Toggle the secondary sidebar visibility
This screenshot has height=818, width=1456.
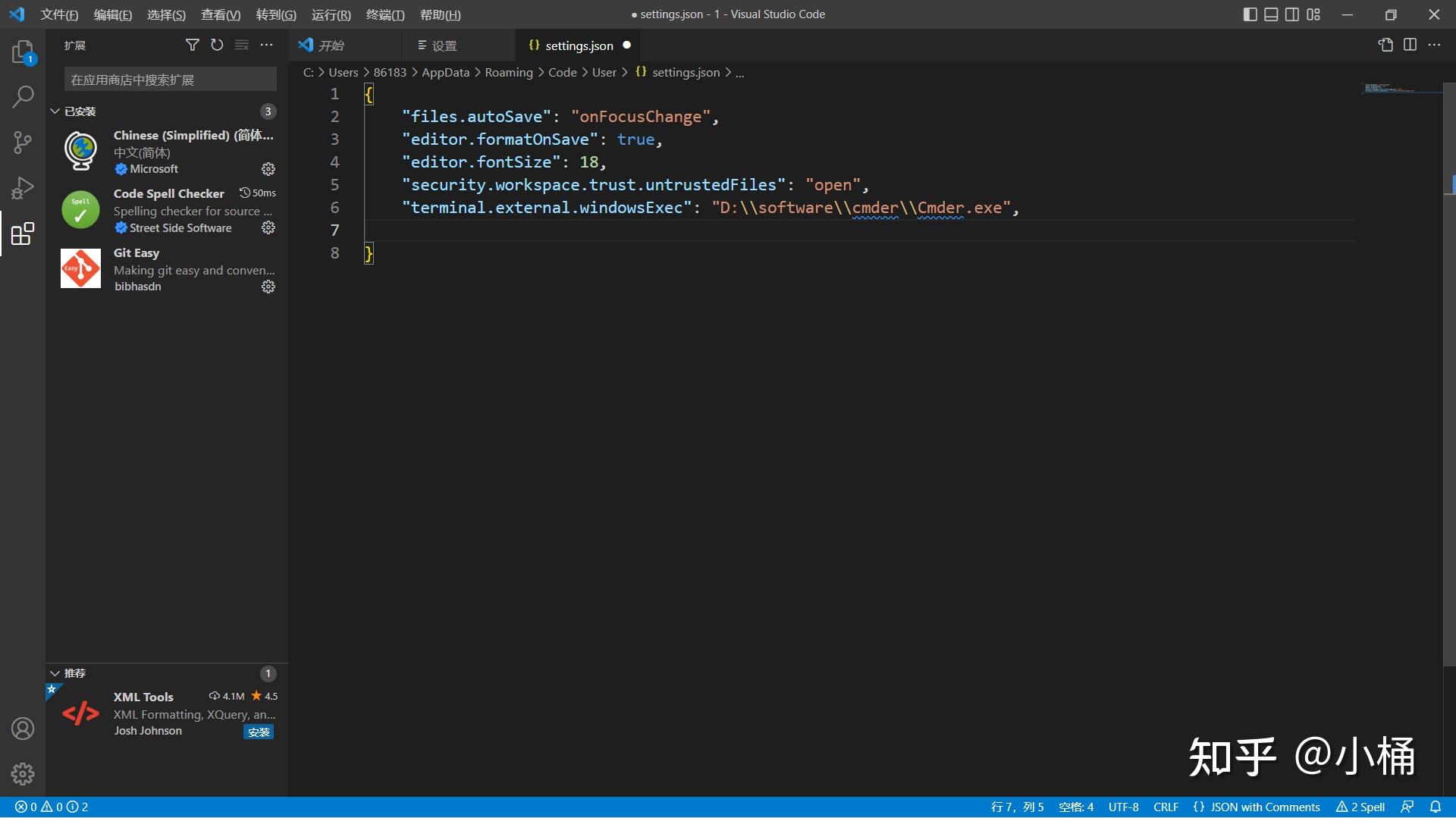click(1292, 14)
